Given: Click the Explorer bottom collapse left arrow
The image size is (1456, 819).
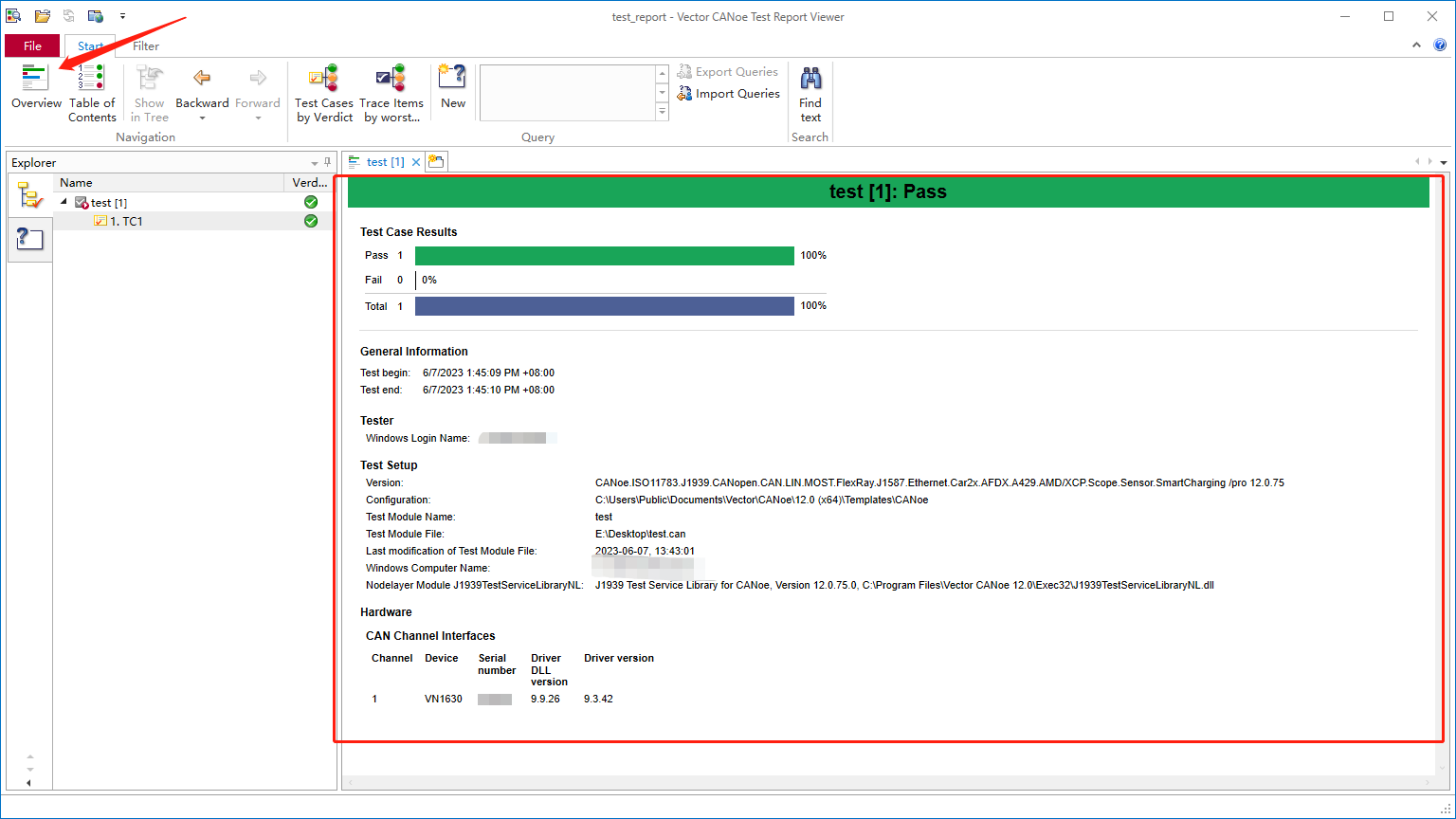Looking at the screenshot, I should [x=28, y=783].
